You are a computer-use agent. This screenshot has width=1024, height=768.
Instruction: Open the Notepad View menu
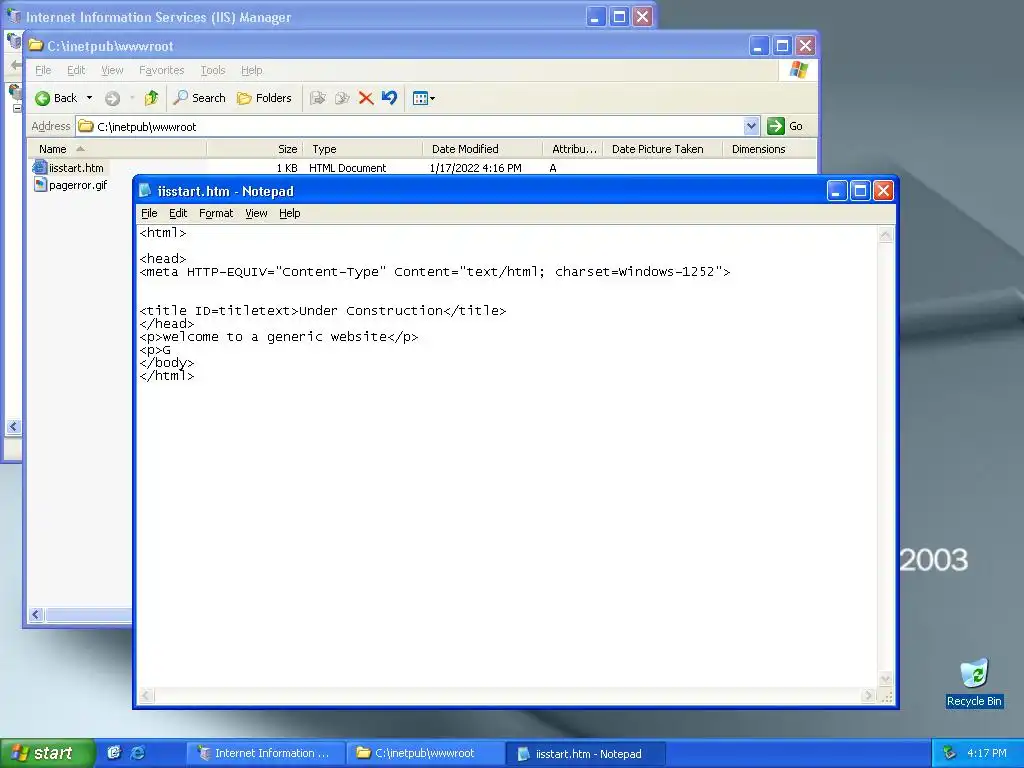[256, 213]
